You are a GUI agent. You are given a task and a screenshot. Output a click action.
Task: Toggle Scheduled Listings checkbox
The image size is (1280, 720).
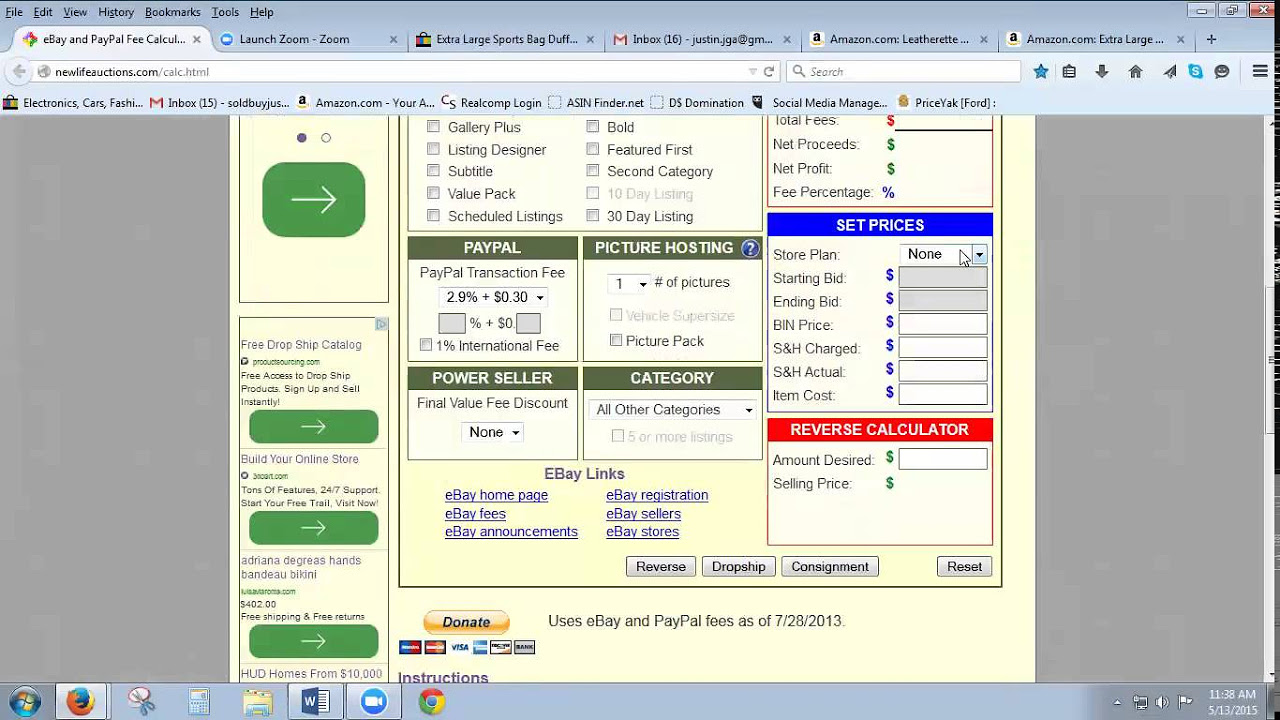(433, 215)
